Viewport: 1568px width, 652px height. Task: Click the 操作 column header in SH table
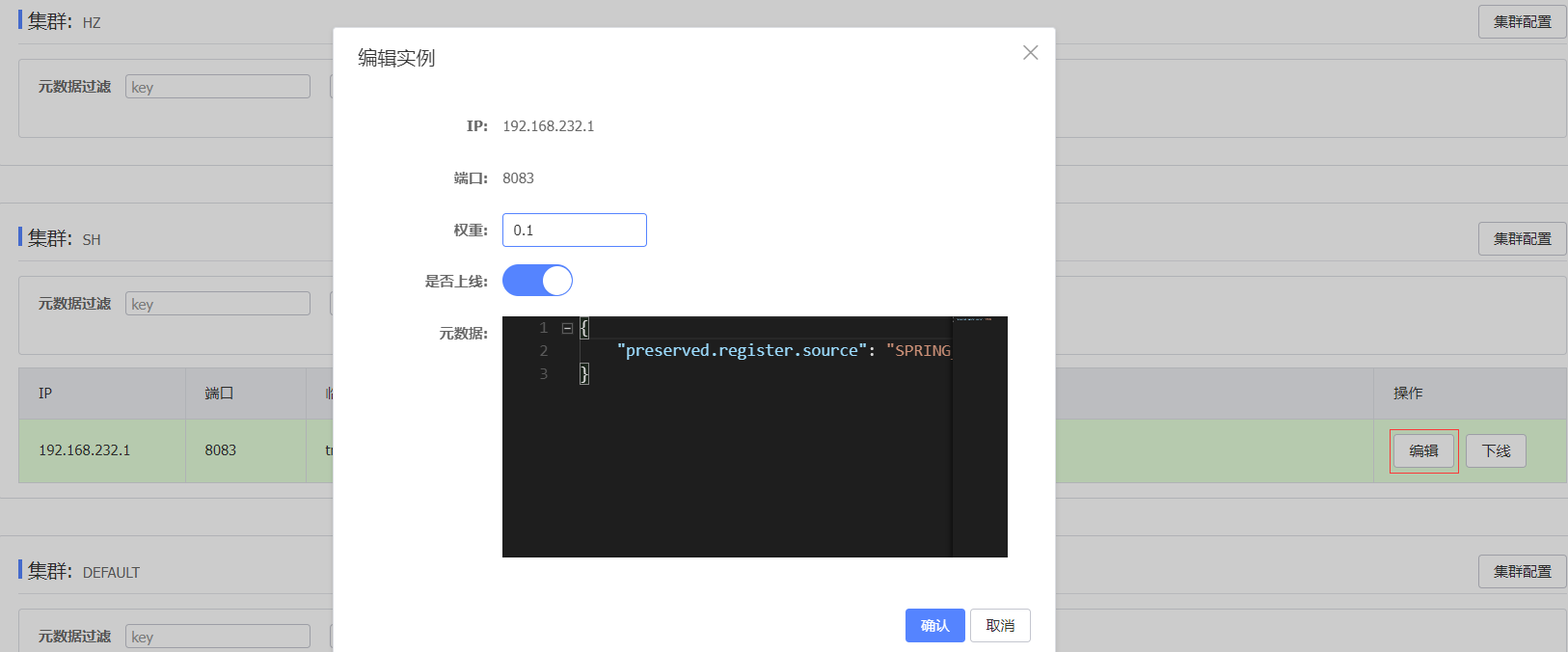point(1471,394)
